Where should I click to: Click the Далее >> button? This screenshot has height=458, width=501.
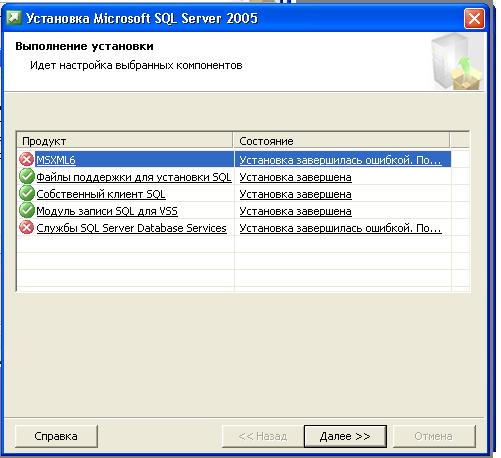pos(345,436)
